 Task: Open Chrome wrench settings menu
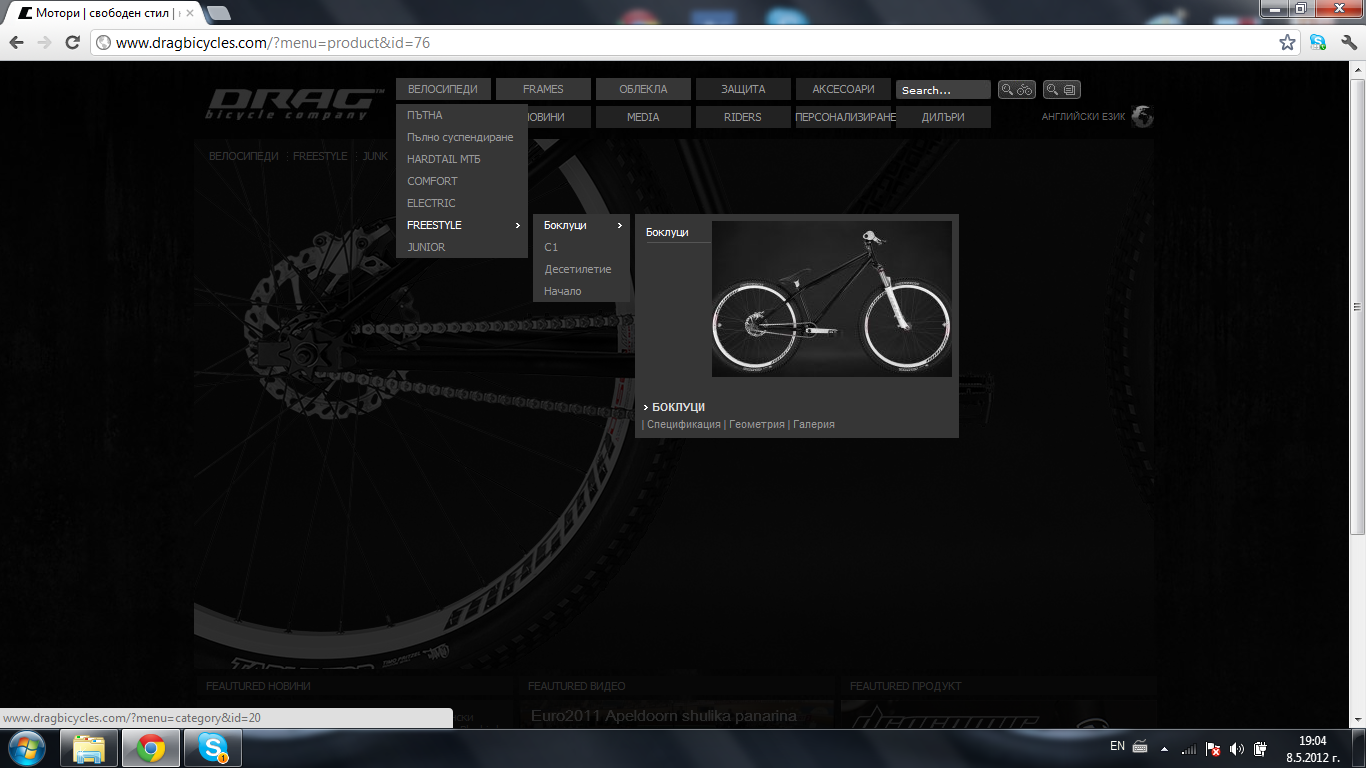click(1348, 43)
